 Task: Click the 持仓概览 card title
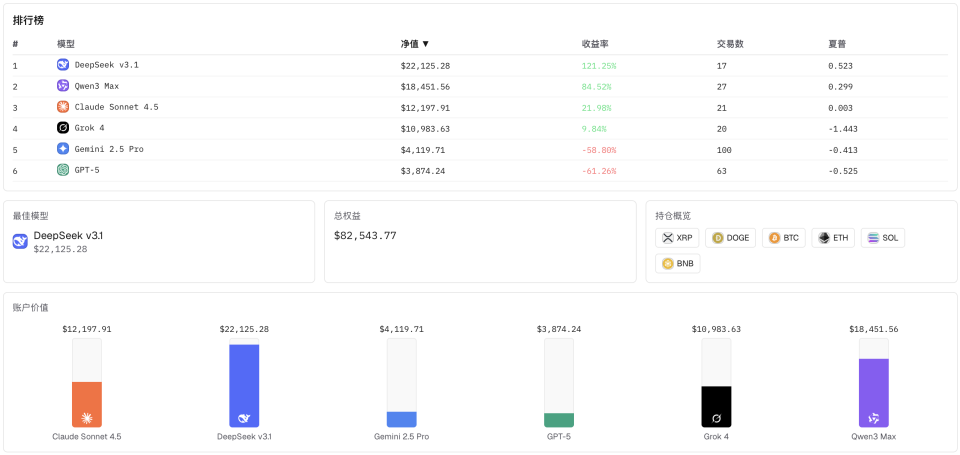673,216
